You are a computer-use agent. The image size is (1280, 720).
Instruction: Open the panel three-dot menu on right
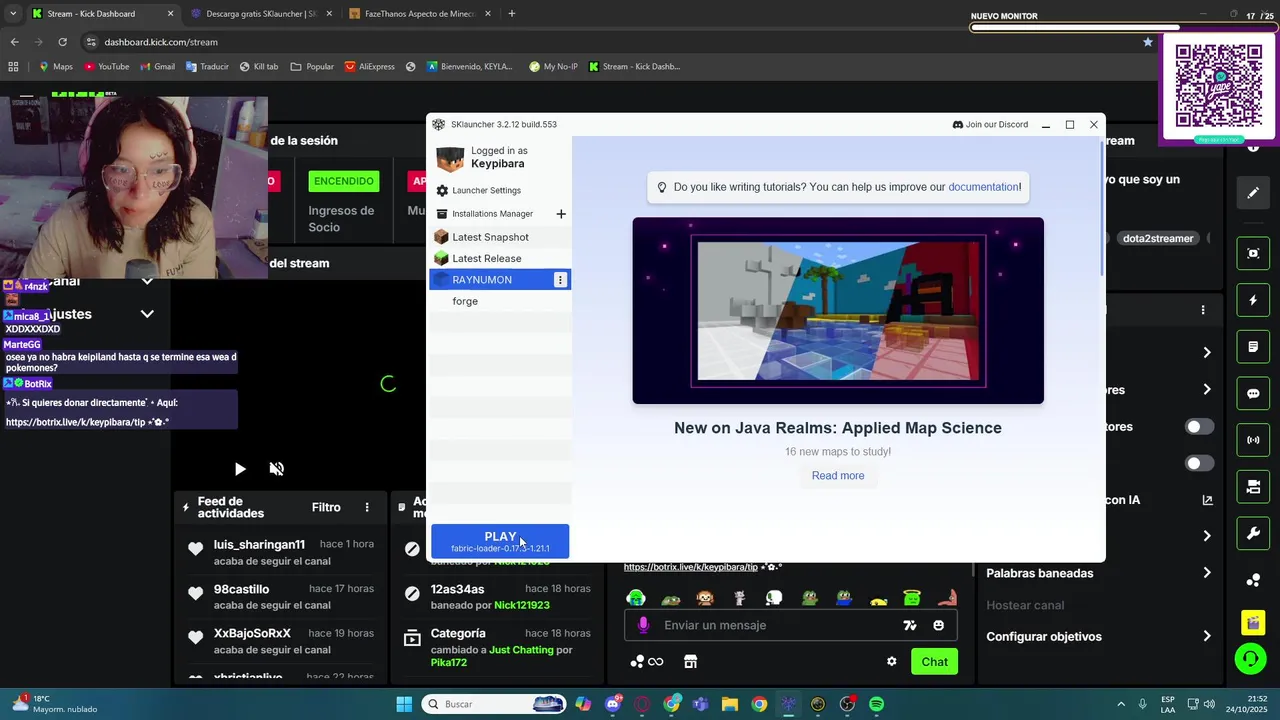pyautogui.click(x=1203, y=310)
